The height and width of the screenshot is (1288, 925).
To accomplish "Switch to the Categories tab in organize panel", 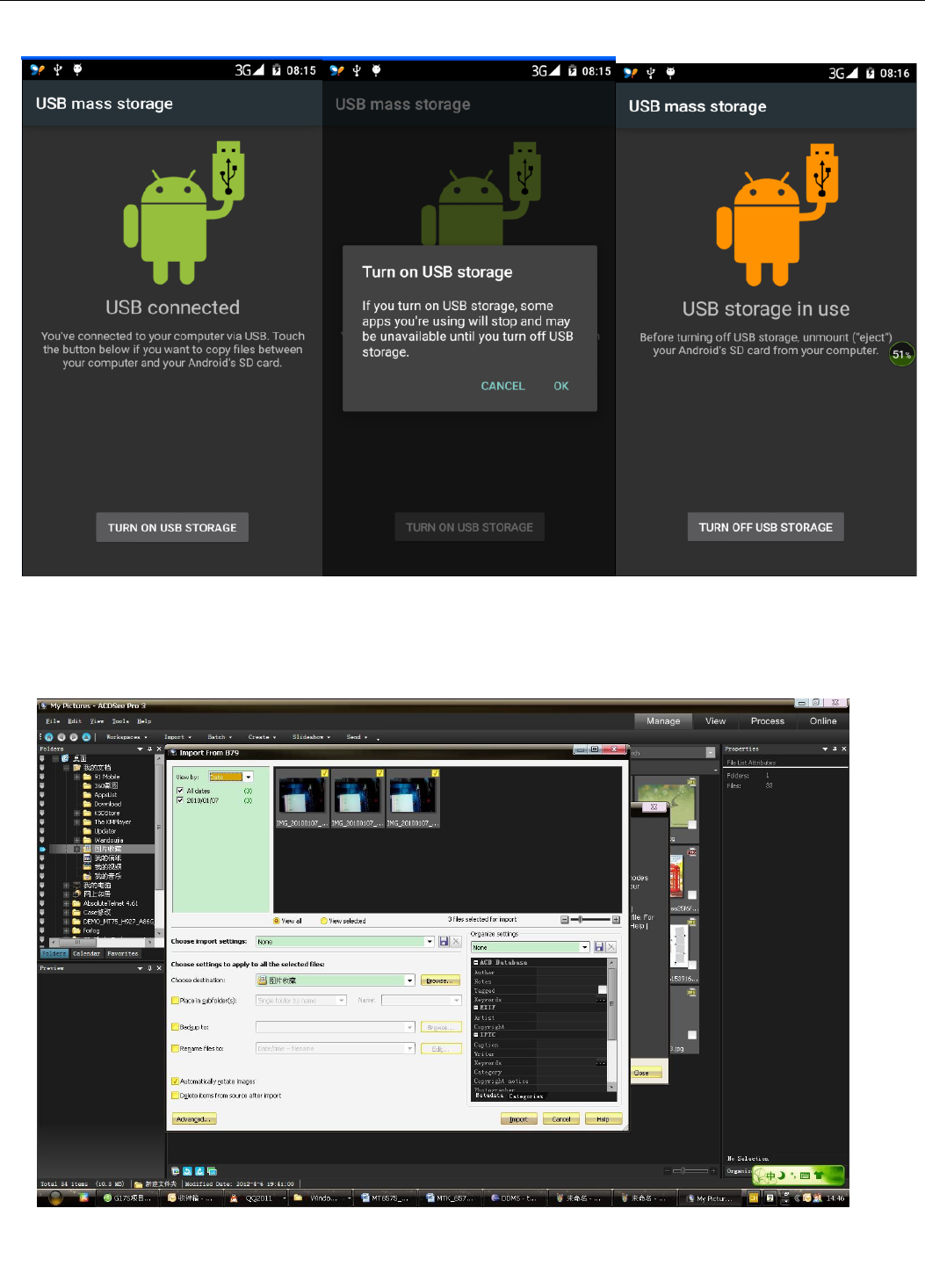I will (x=526, y=1096).
